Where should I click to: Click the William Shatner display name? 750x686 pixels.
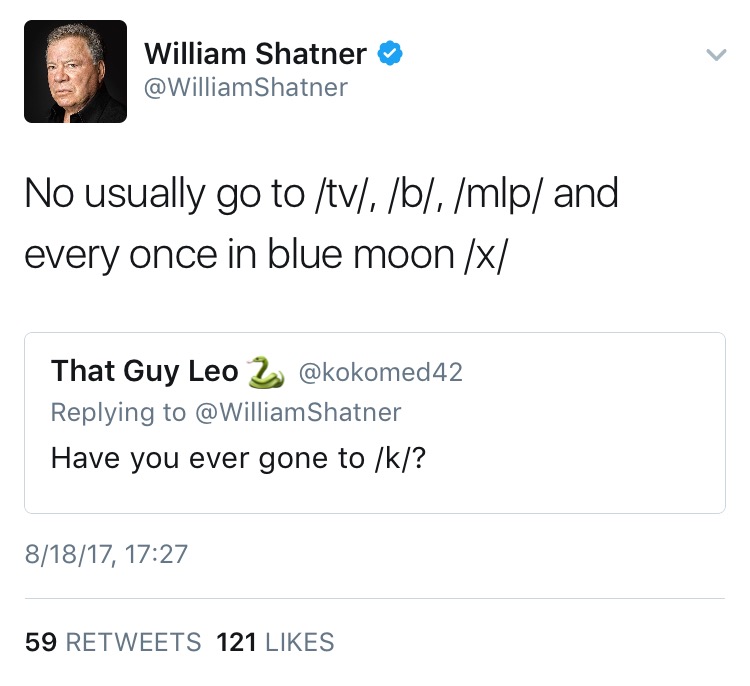[255, 53]
